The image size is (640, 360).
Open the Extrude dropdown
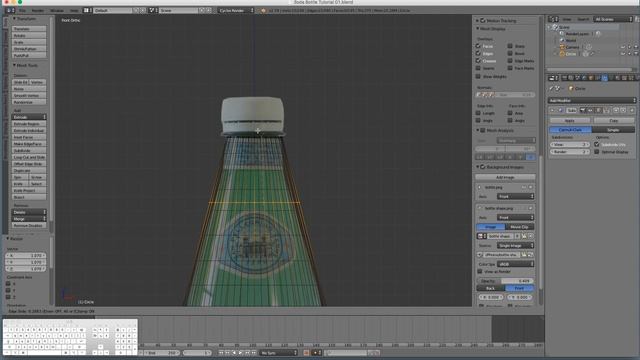[x=29, y=117]
